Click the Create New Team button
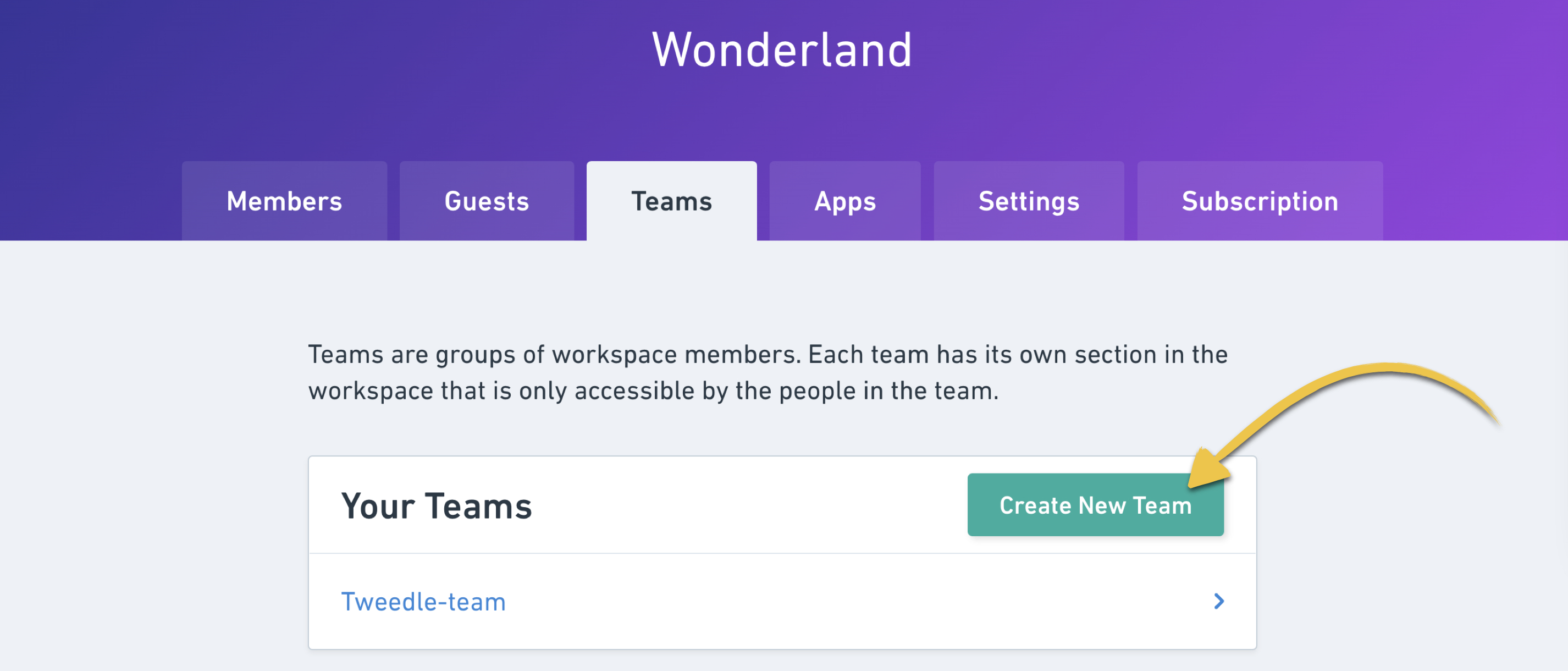The image size is (1568, 671). coord(1095,505)
